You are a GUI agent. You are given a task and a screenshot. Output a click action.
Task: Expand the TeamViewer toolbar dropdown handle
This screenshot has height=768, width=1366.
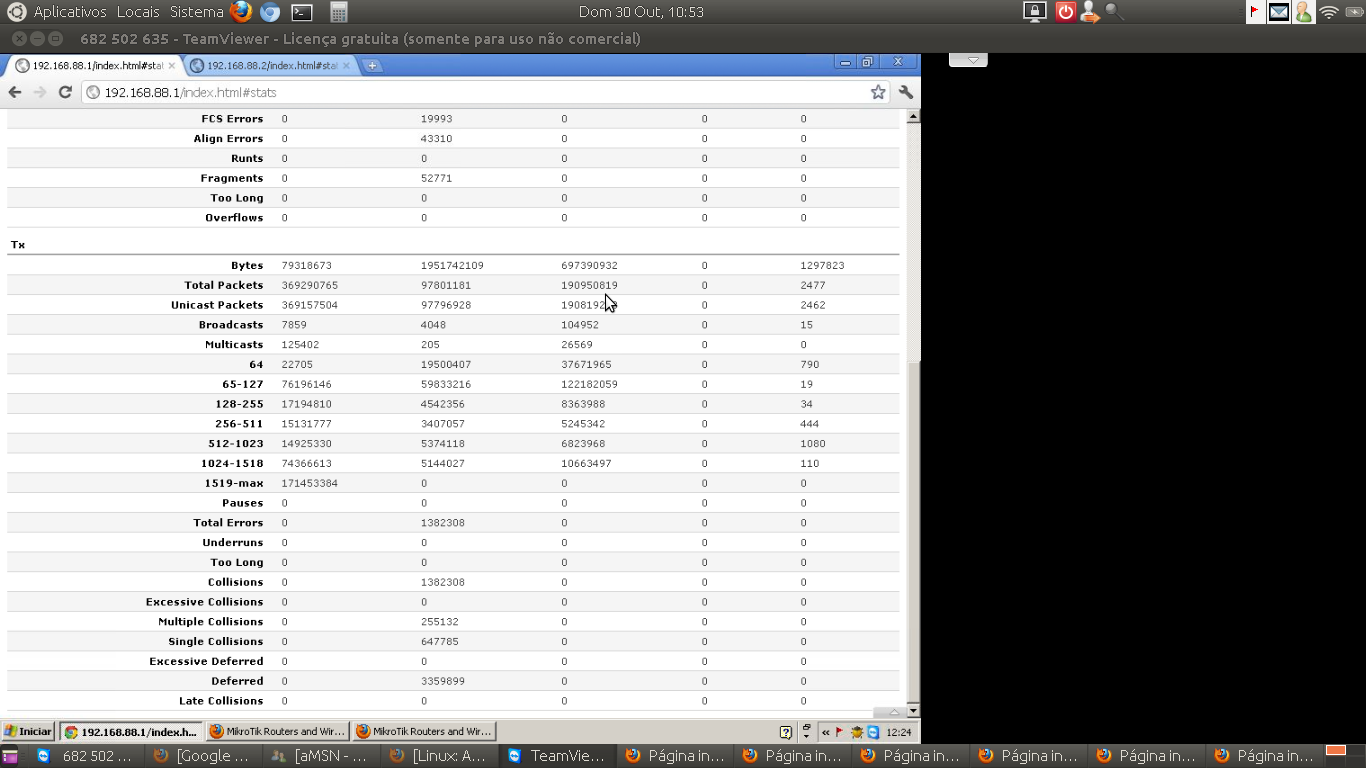pos(968,60)
